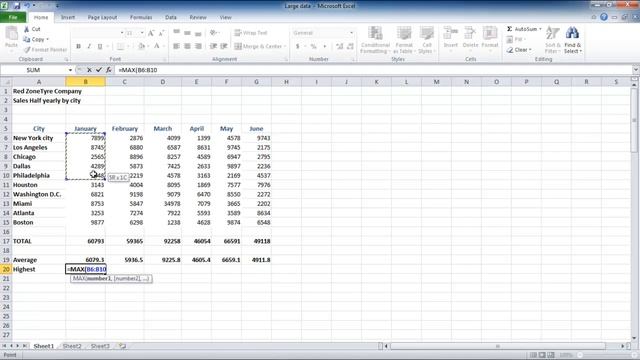Open the Number Format General dropdown
The width and height of the screenshot is (640, 360).
(351, 33)
